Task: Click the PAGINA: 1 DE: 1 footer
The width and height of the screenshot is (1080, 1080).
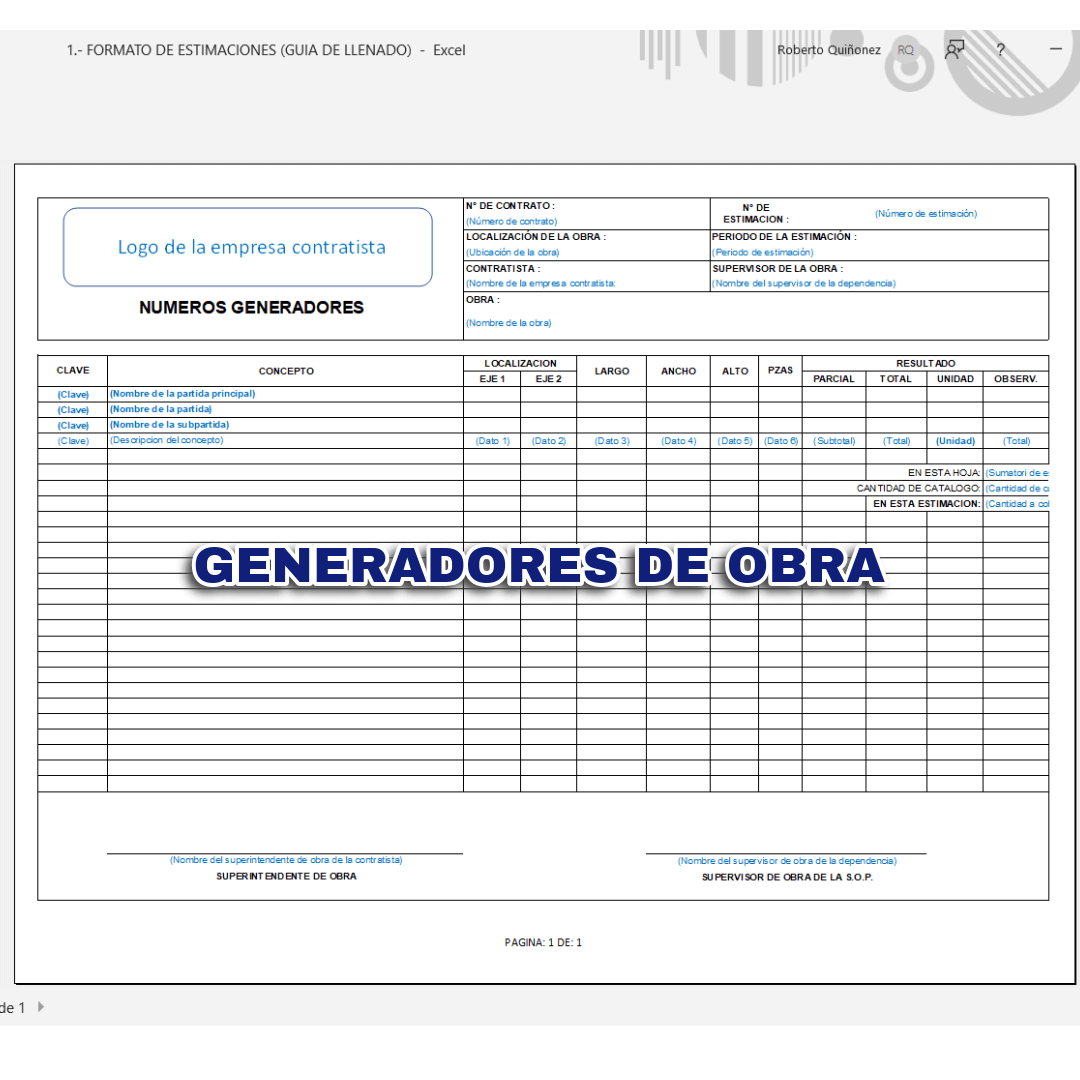Action: pos(543,942)
